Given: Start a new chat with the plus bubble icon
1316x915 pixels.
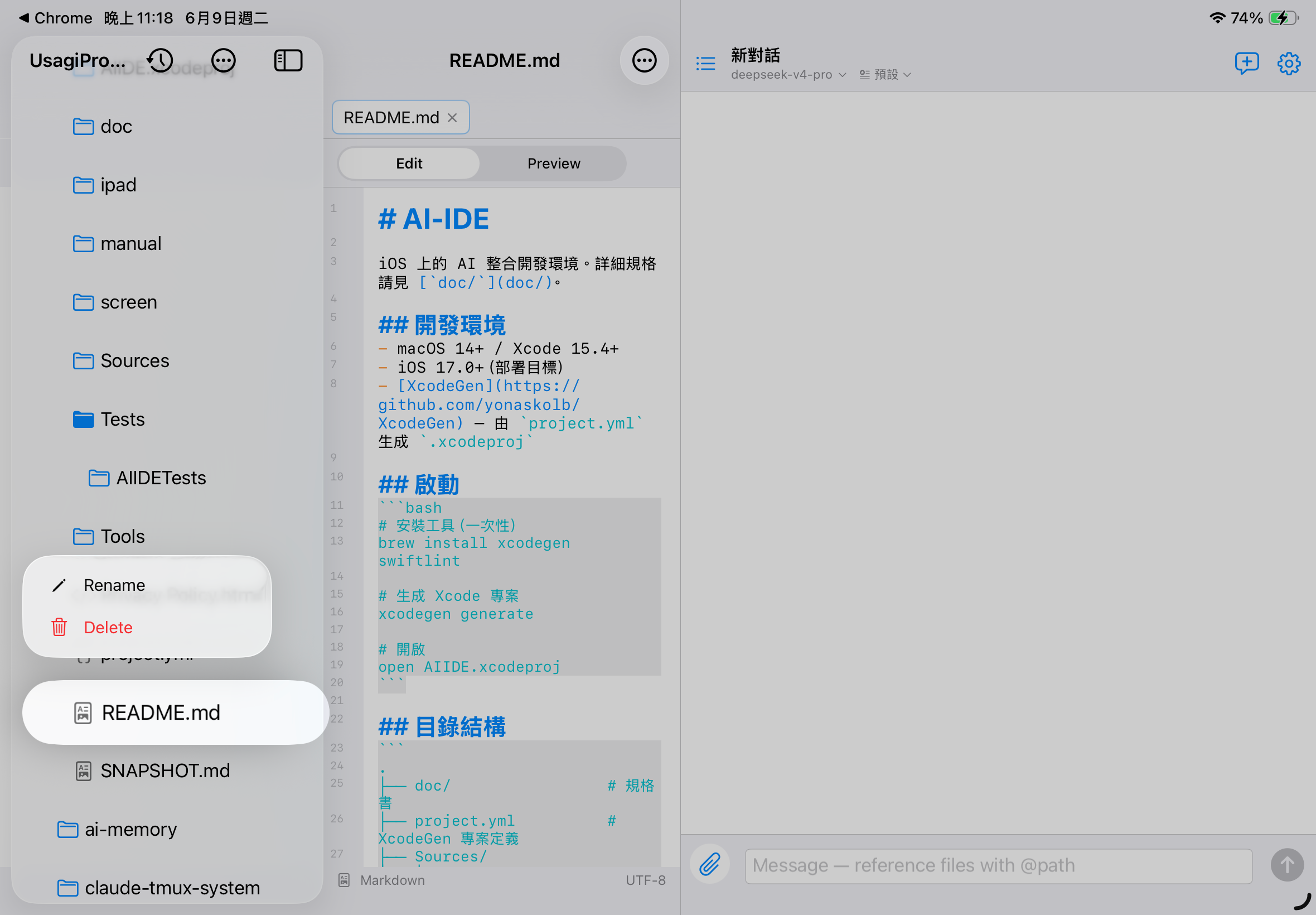Looking at the screenshot, I should coord(1246,63).
